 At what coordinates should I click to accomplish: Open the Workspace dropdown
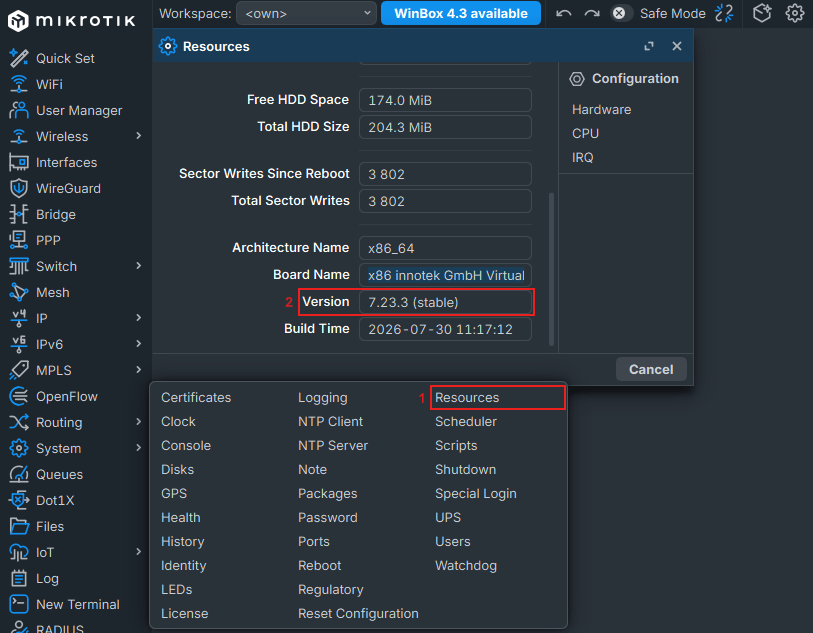click(306, 13)
